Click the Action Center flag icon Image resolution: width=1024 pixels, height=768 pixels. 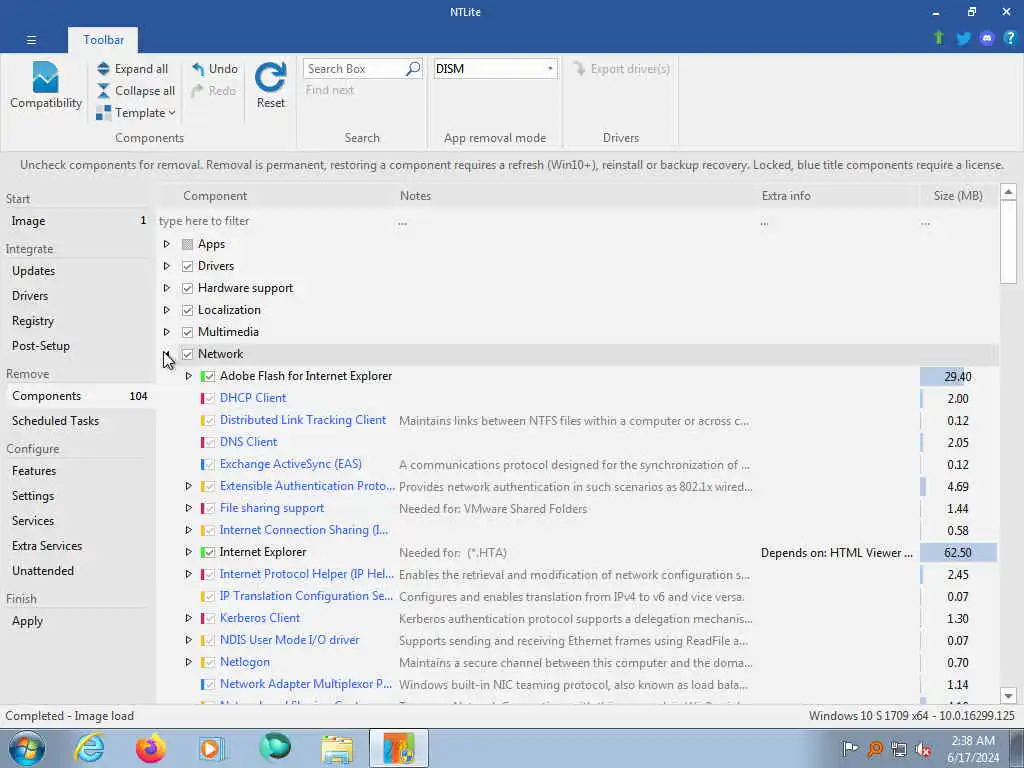[x=850, y=749]
